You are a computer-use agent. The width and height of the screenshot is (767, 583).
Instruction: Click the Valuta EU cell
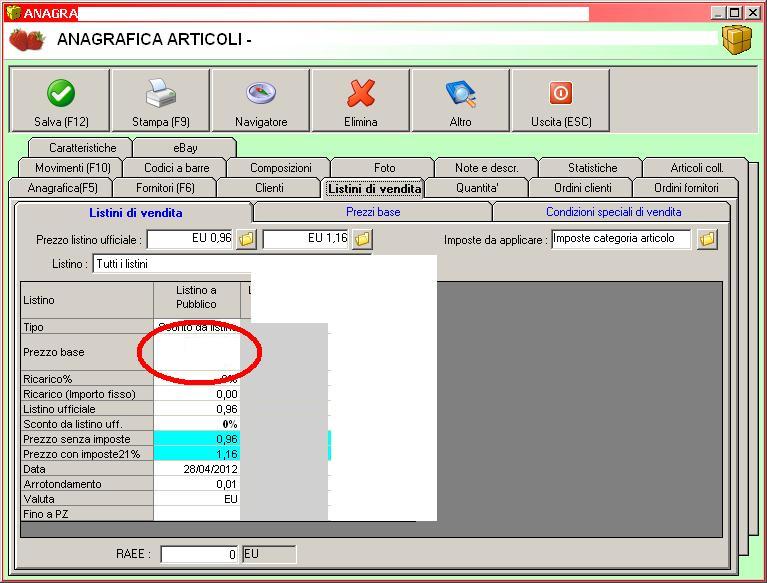(x=197, y=499)
